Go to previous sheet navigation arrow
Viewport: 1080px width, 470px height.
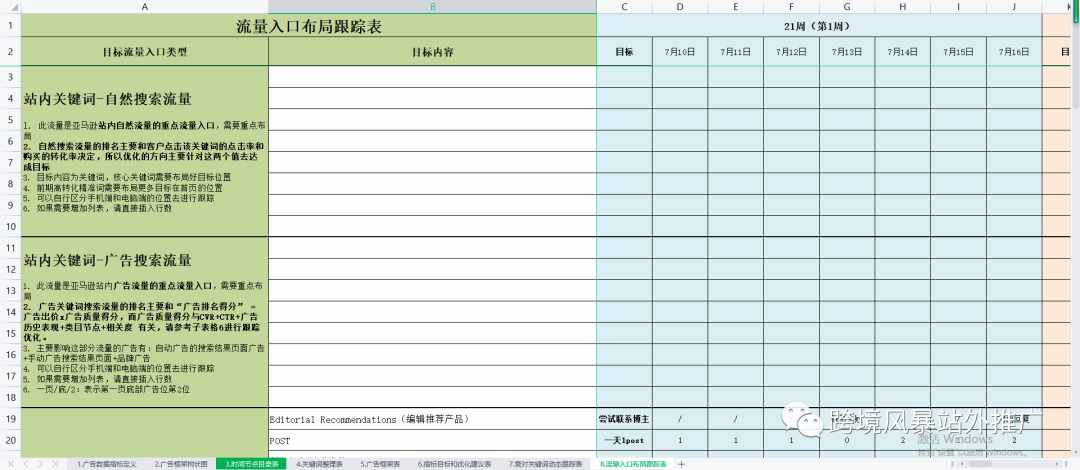pos(25,464)
